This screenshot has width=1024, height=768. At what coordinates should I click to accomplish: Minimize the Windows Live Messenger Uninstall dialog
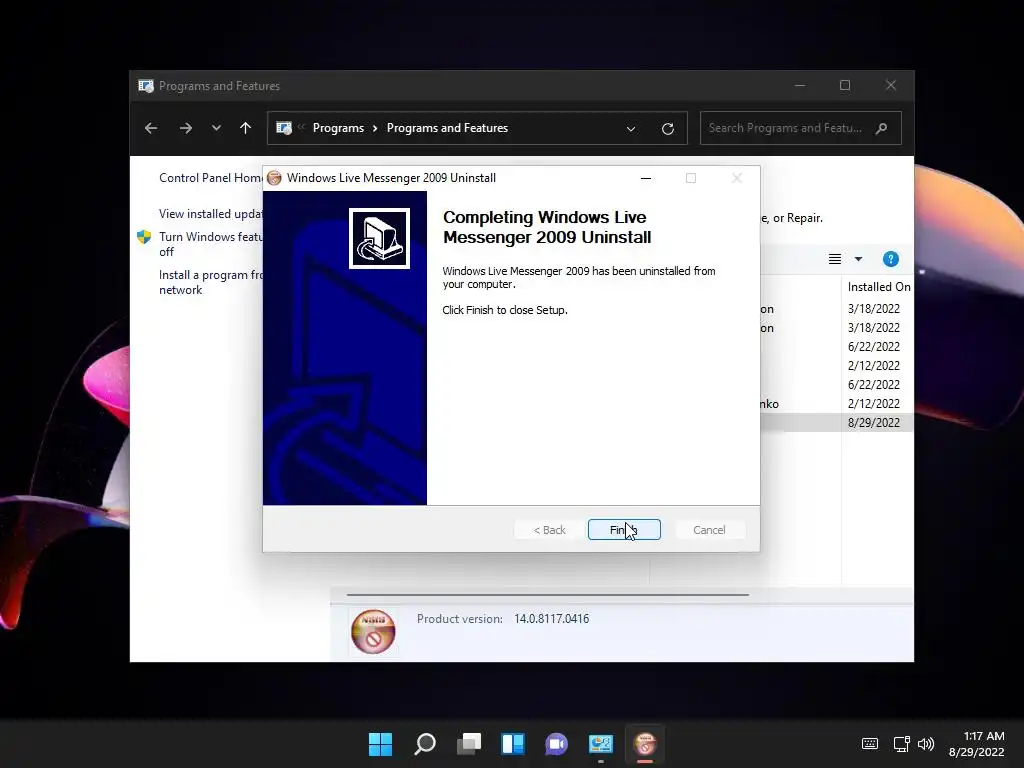[646, 178]
